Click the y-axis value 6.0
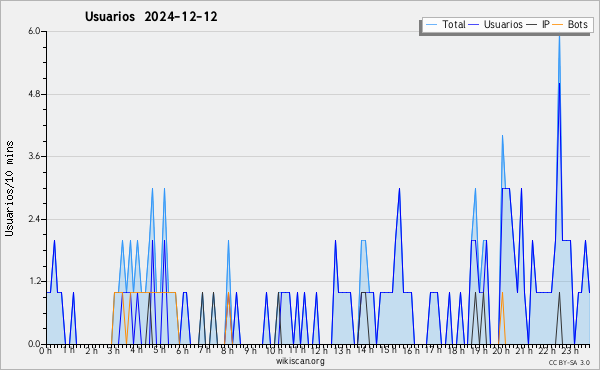 click(x=34, y=31)
